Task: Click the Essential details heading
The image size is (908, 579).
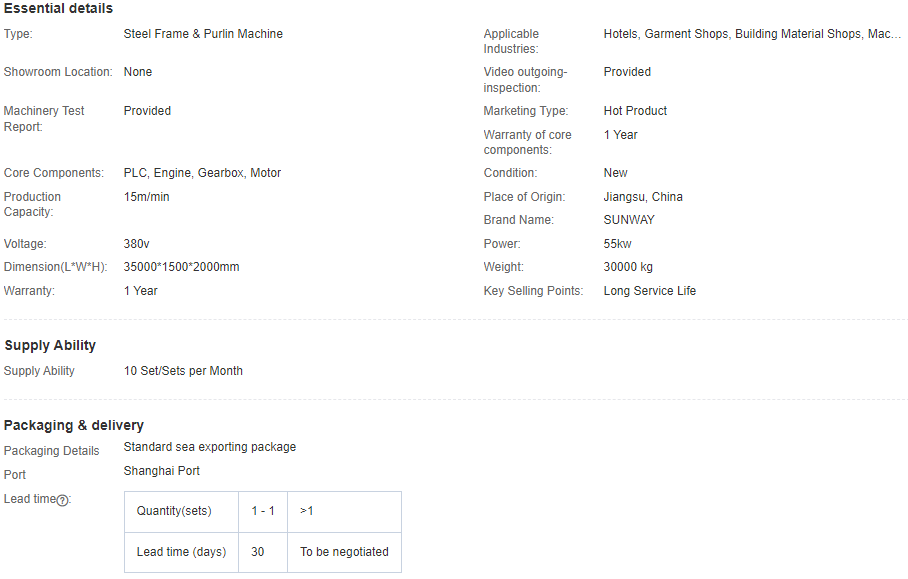Action: (58, 8)
